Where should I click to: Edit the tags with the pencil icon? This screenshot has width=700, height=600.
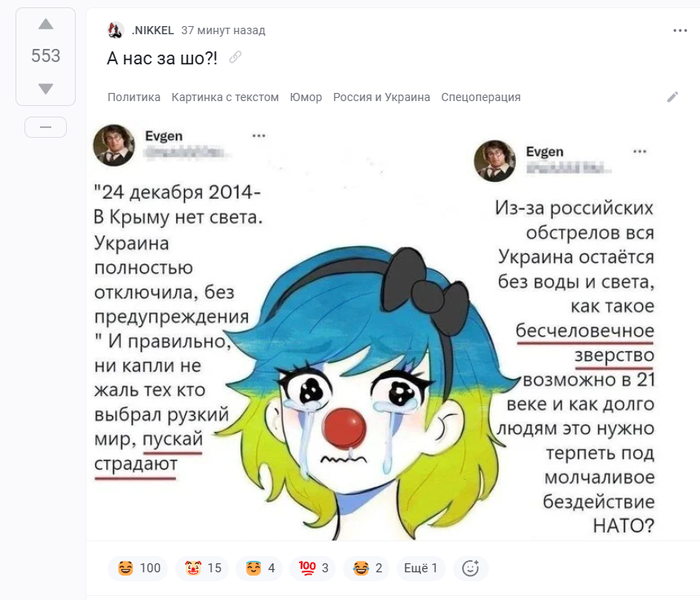[x=673, y=97]
